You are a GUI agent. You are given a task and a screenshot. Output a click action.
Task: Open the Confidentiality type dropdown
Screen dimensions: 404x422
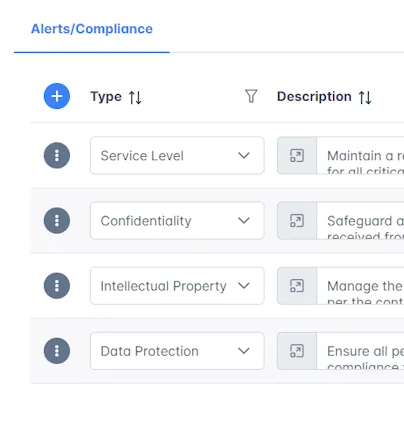pos(177,221)
